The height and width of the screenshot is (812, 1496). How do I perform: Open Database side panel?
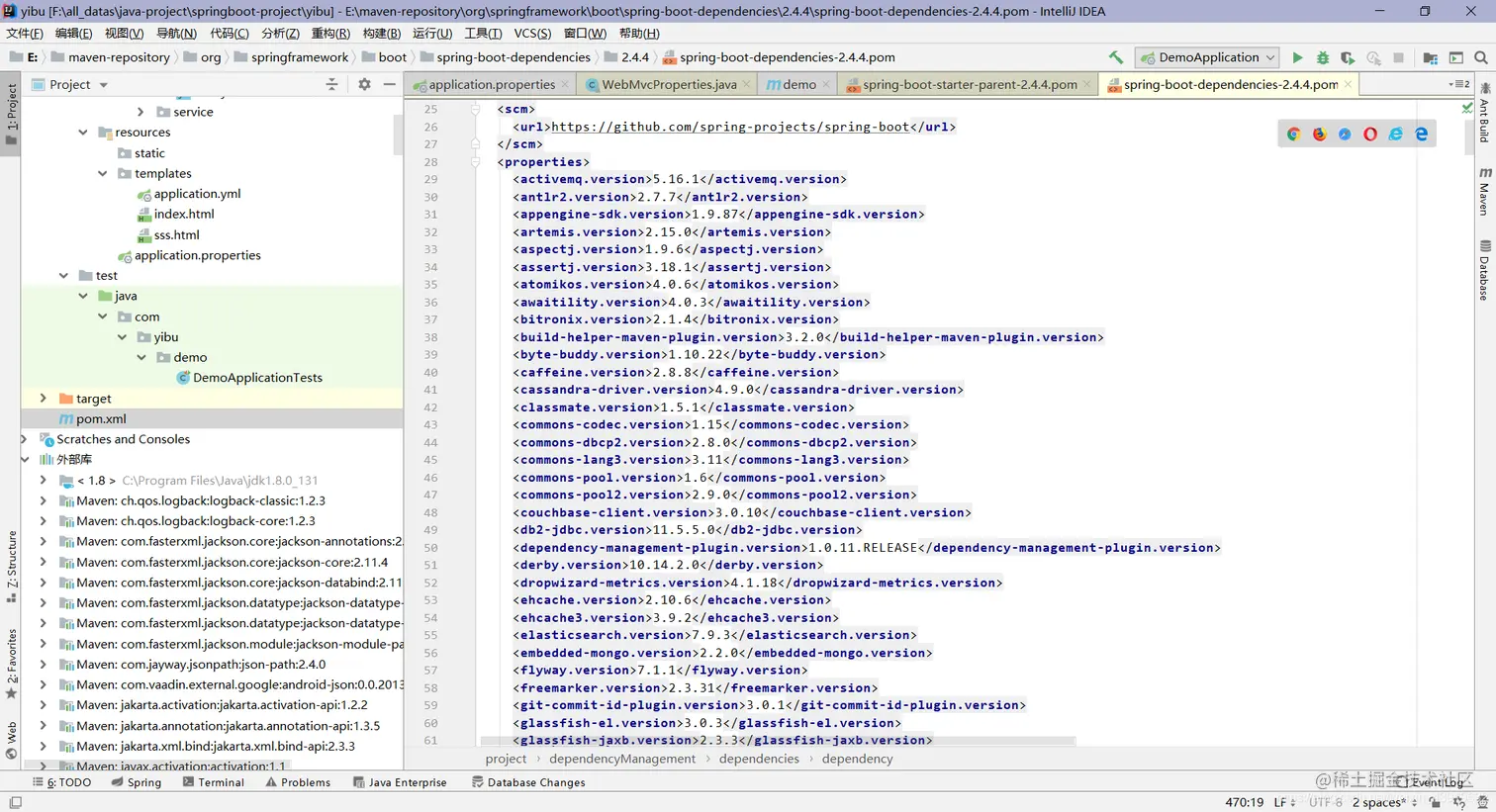coord(1484,270)
